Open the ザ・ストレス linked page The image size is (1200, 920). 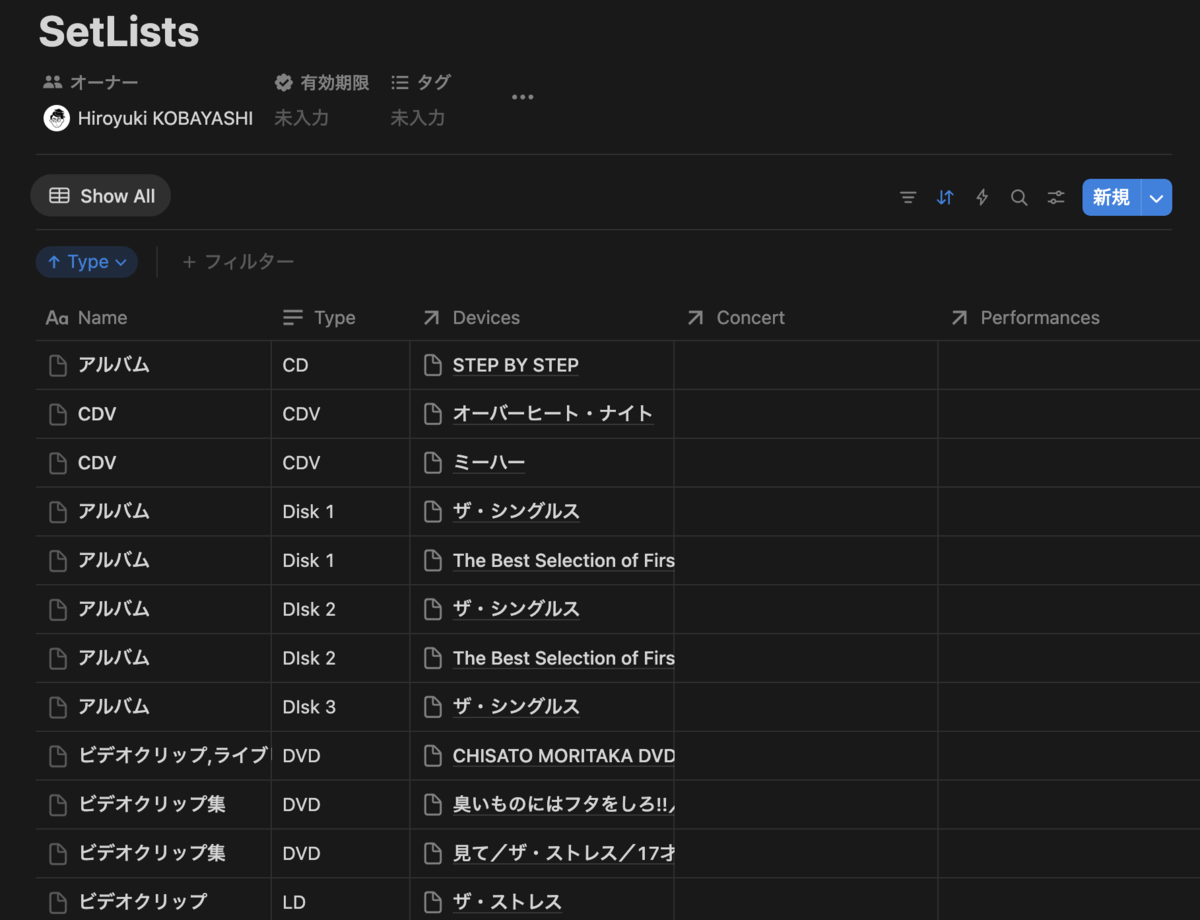click(507, 902)
